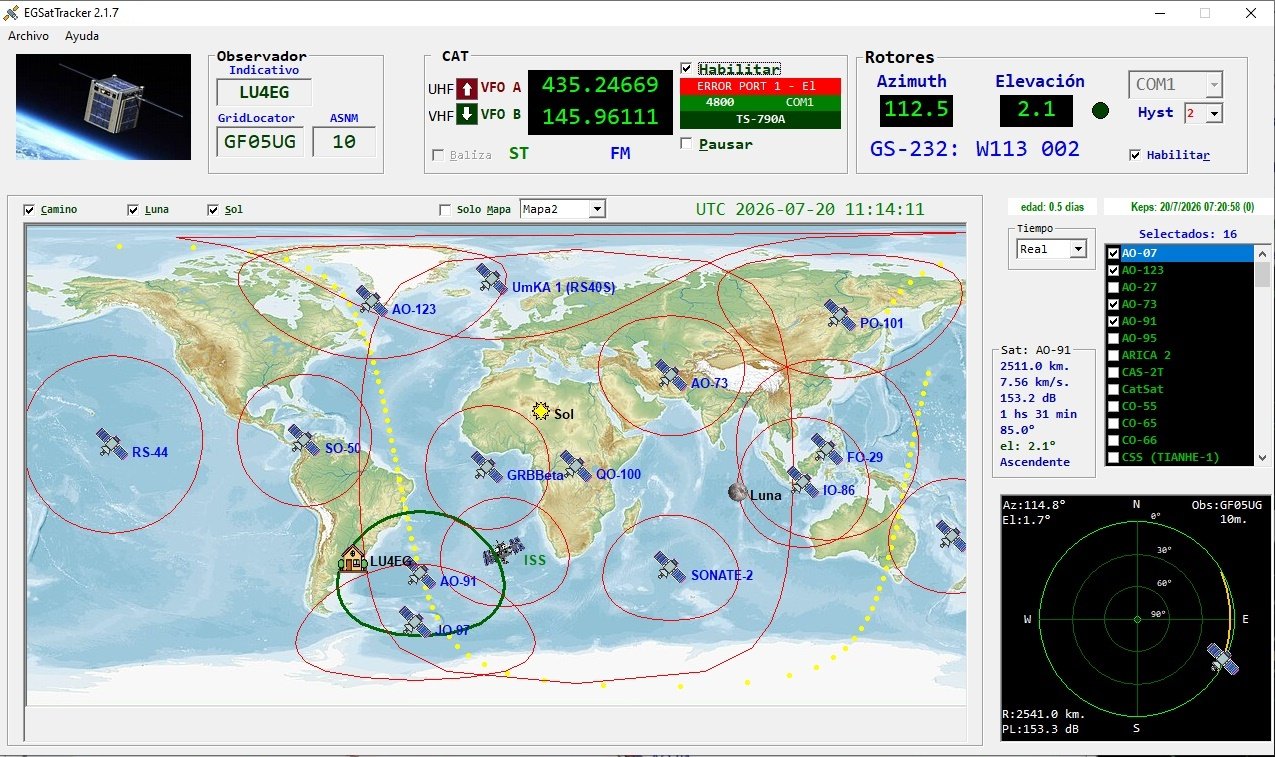Select ARICA 2 in the satellite list

point(1179,355)
